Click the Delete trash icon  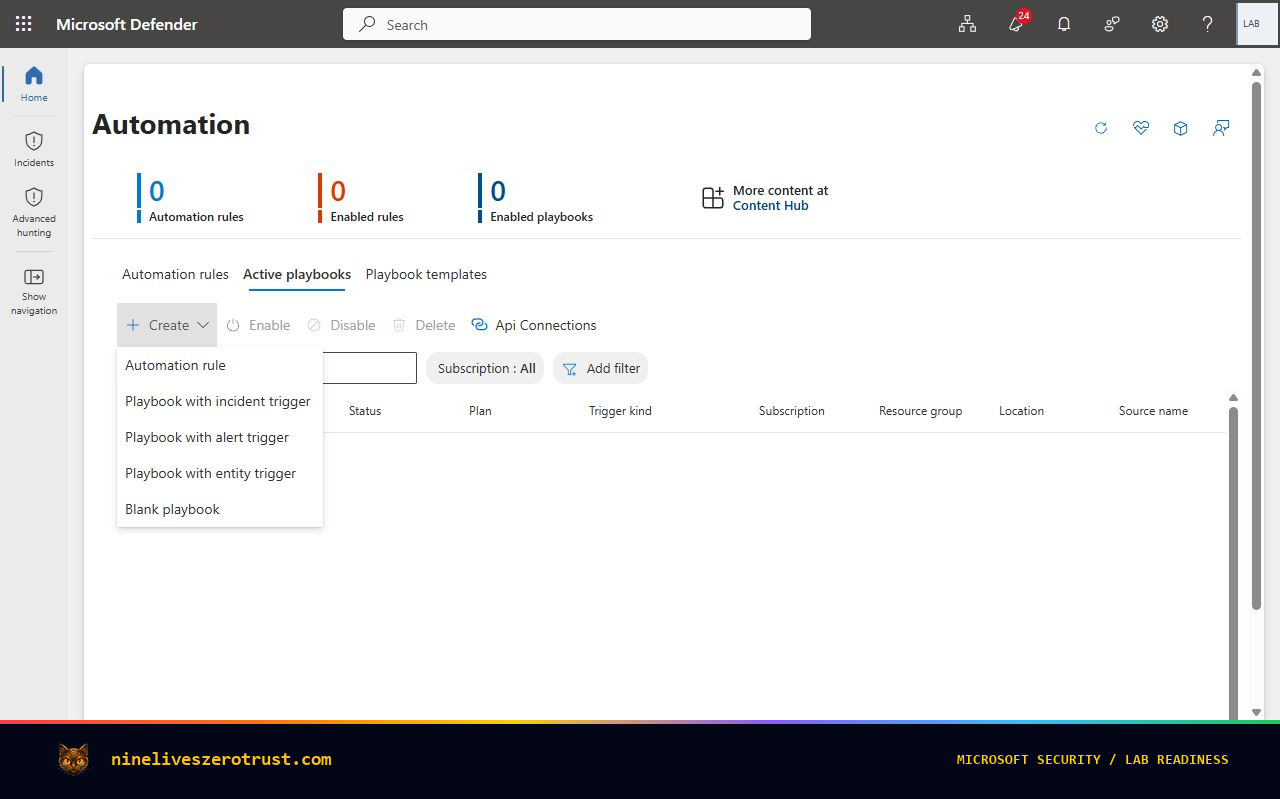click(x=399, y=325)
